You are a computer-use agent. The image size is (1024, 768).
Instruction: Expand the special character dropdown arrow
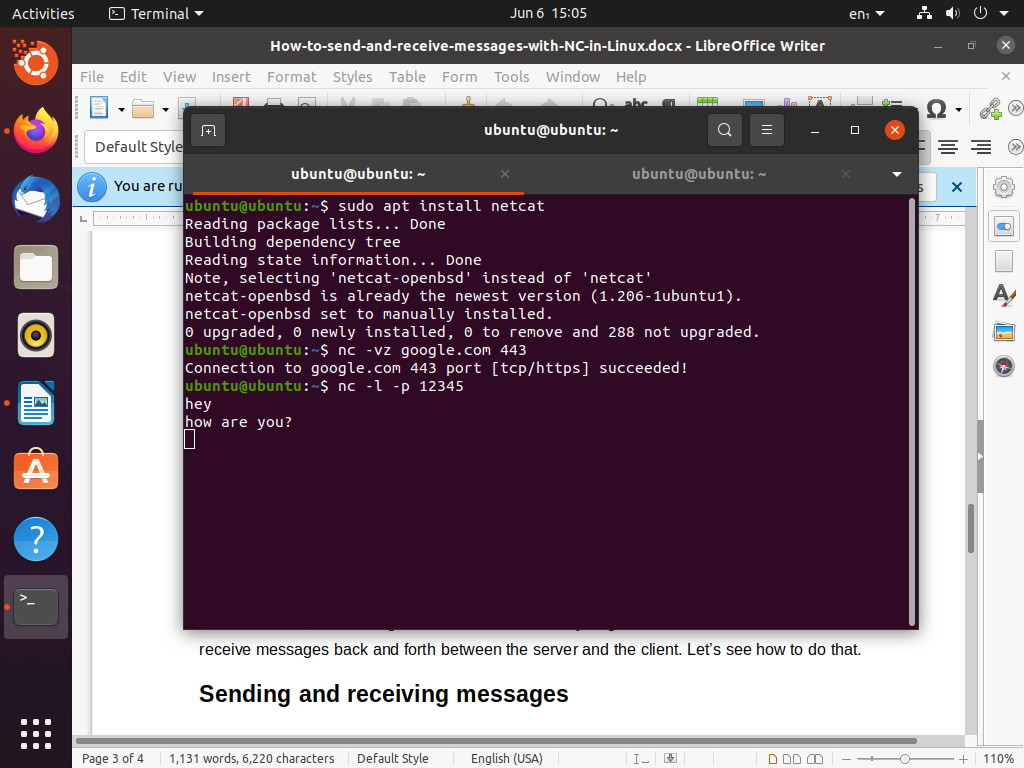pos(959,110)
